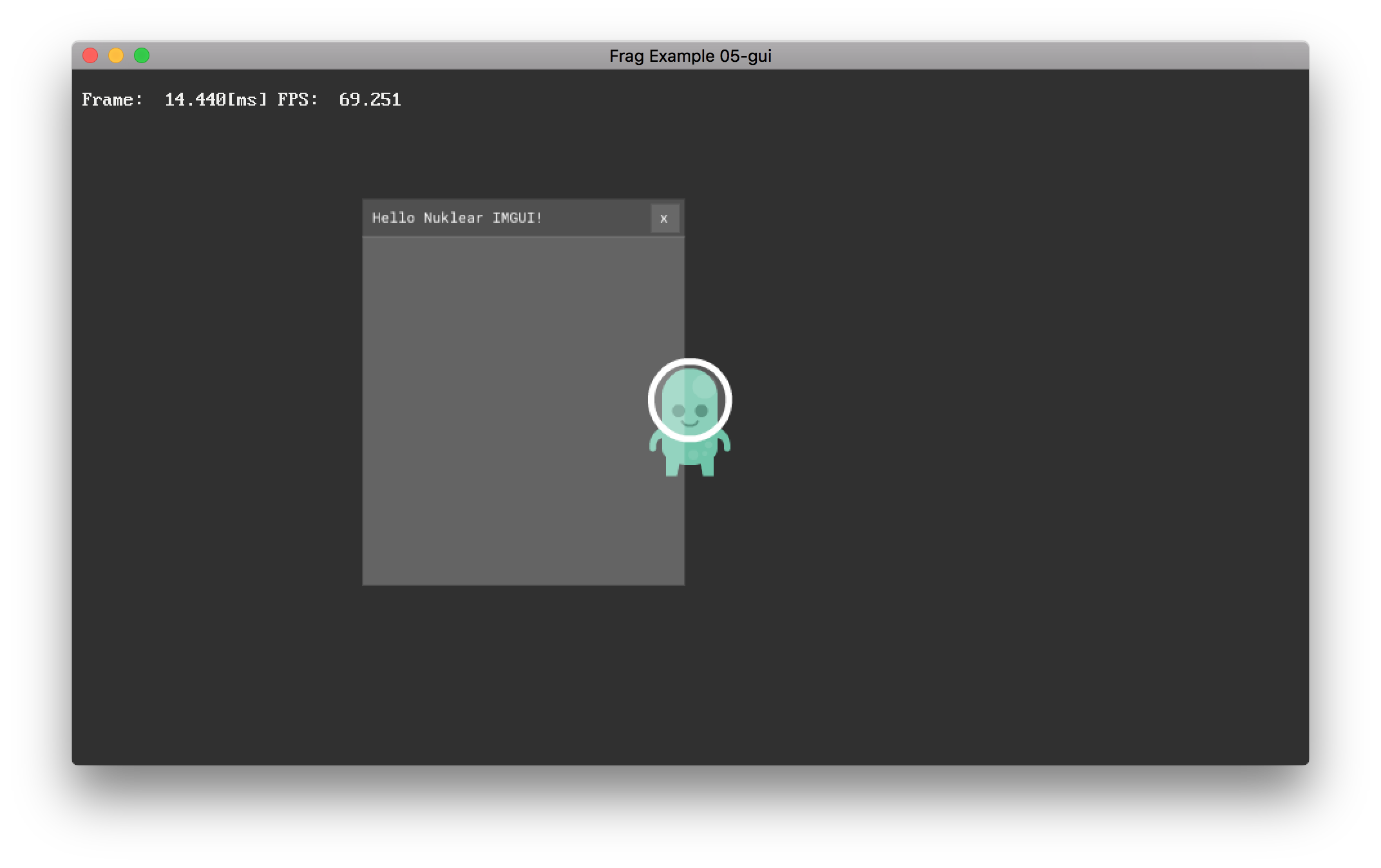The width and height of the screenshot is (1381, 868).
Task: Minimize window with the yellow button
Action: point(116,56)
